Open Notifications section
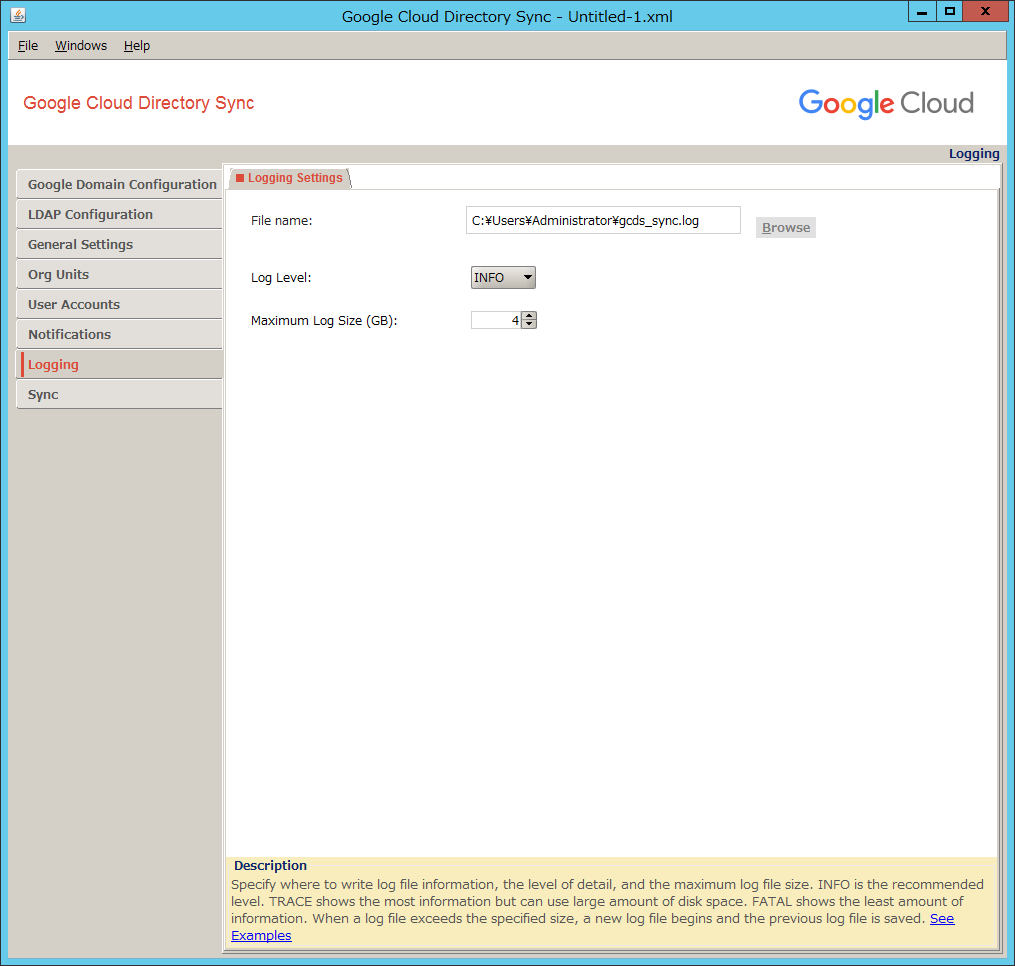The height and width of the screenshot is (966, 1015). click(x=120, y=335)
